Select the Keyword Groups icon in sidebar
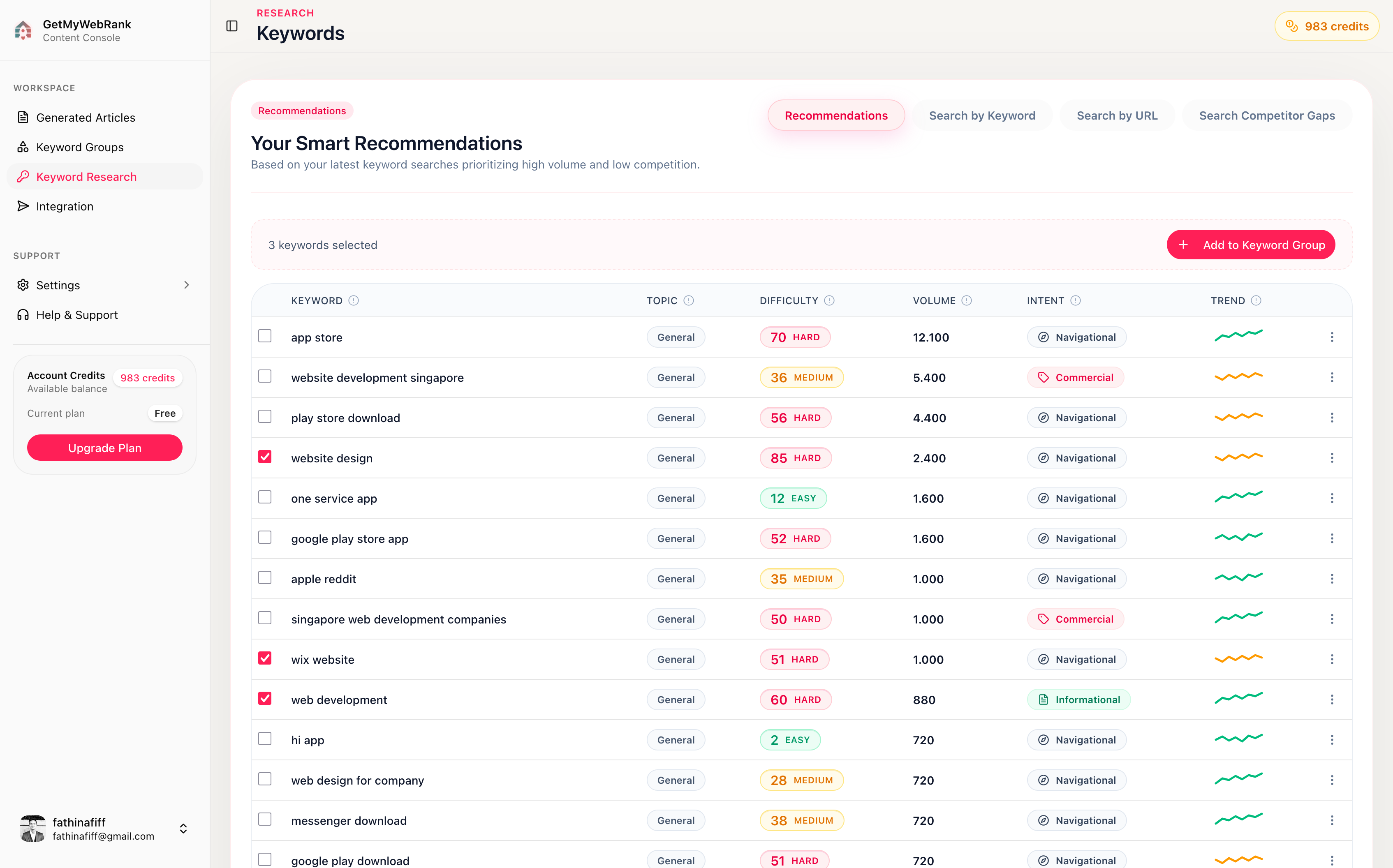Viewport: 1393px width, 868px height. pyautogui.click(x=23, y=147)
